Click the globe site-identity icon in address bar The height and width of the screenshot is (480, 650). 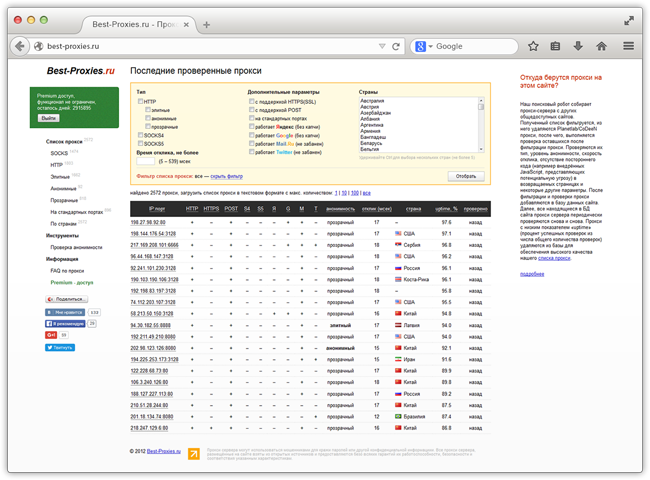click(39, 46)
